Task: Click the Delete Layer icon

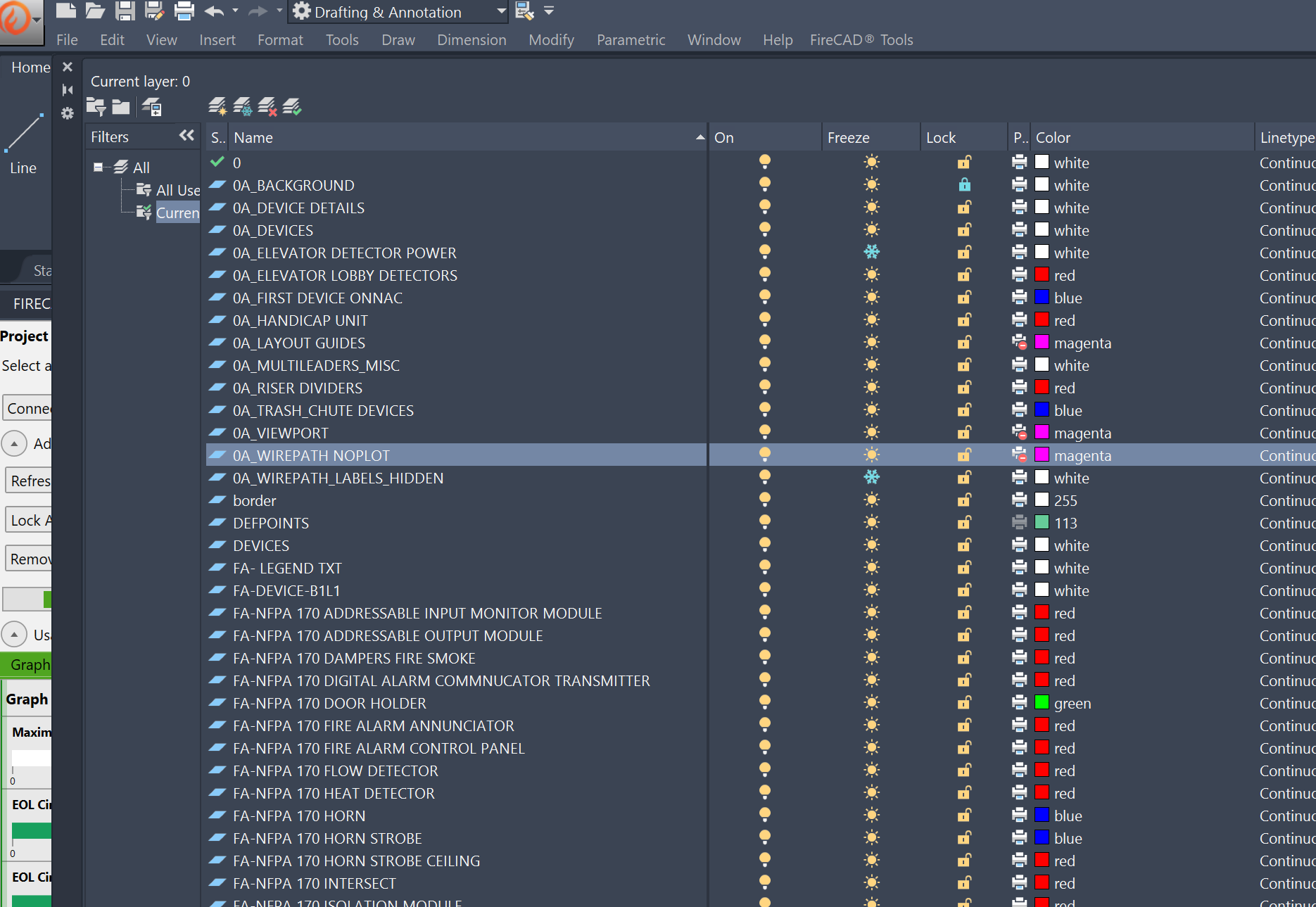Action: click(267, 107)
